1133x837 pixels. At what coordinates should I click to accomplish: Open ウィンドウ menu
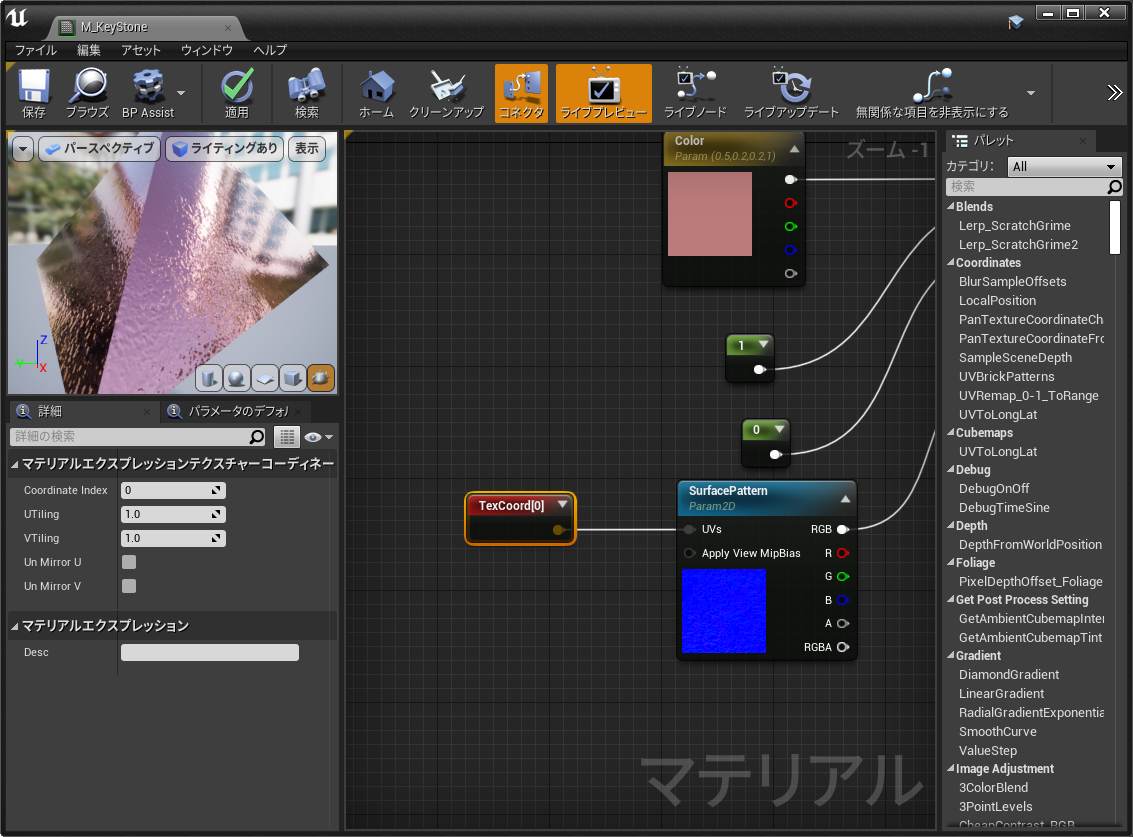tap(207, 50)
